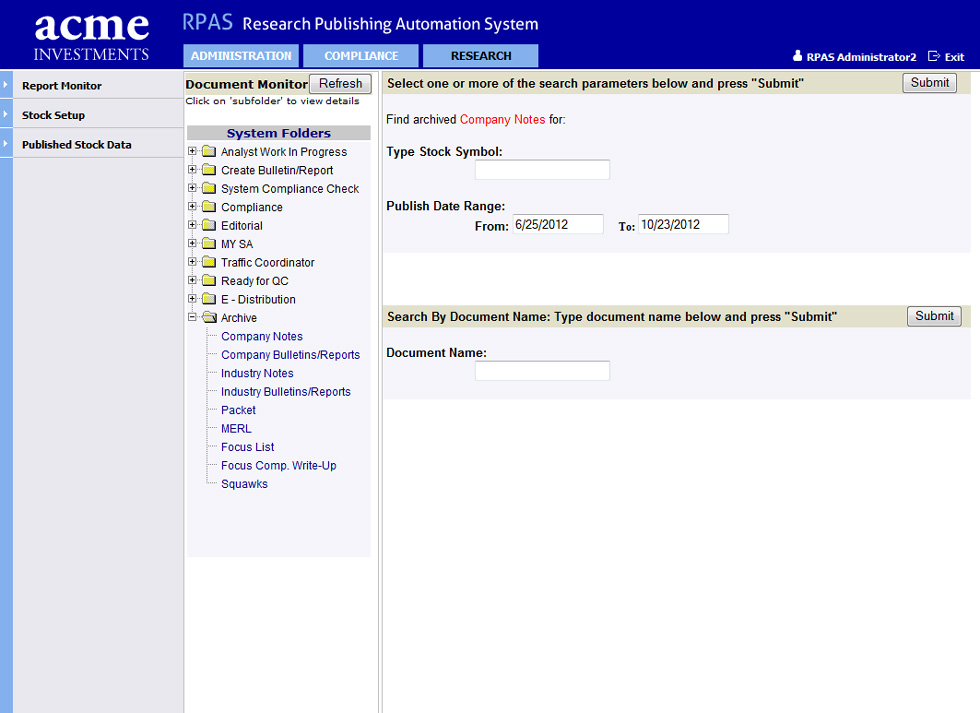This screenshot has width=980, height=713.
Task: Open Report Monitor in sidebar
Action: (x=61, y=86)
